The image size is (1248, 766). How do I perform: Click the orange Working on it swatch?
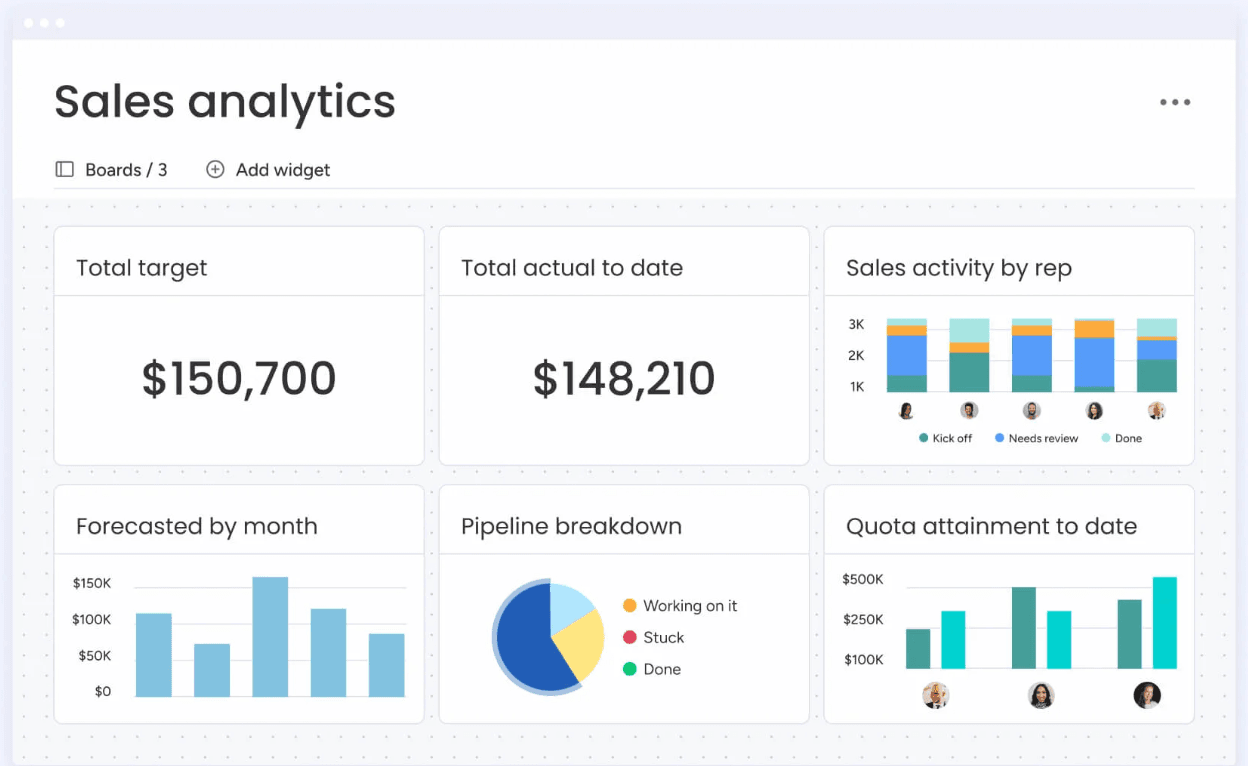[x=630, y=606]
